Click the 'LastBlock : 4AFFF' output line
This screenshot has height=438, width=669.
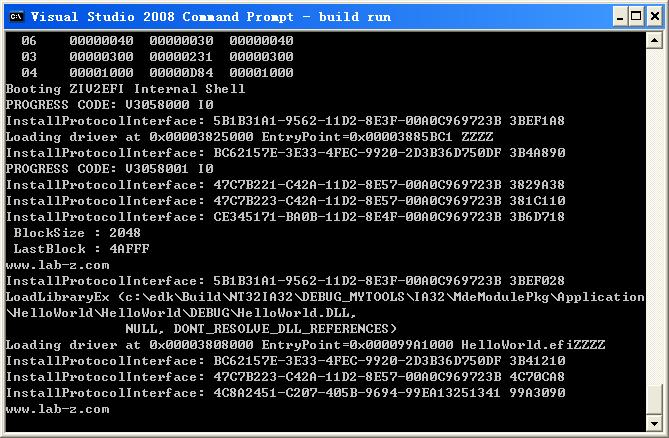[x=81, y=249]
